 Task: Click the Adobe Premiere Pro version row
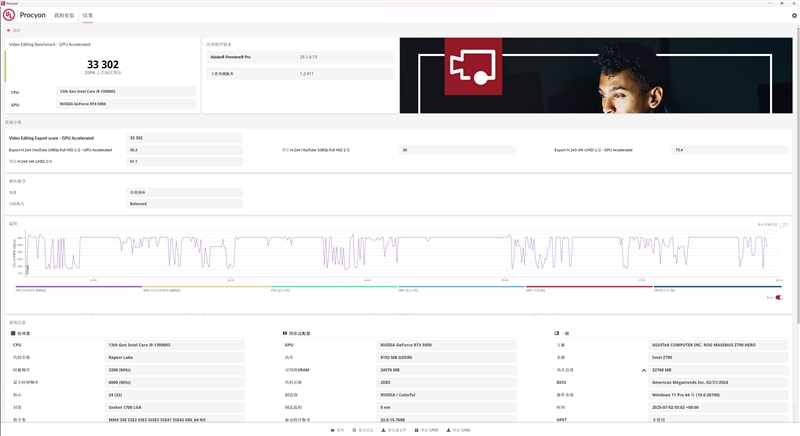coord(300,57)
